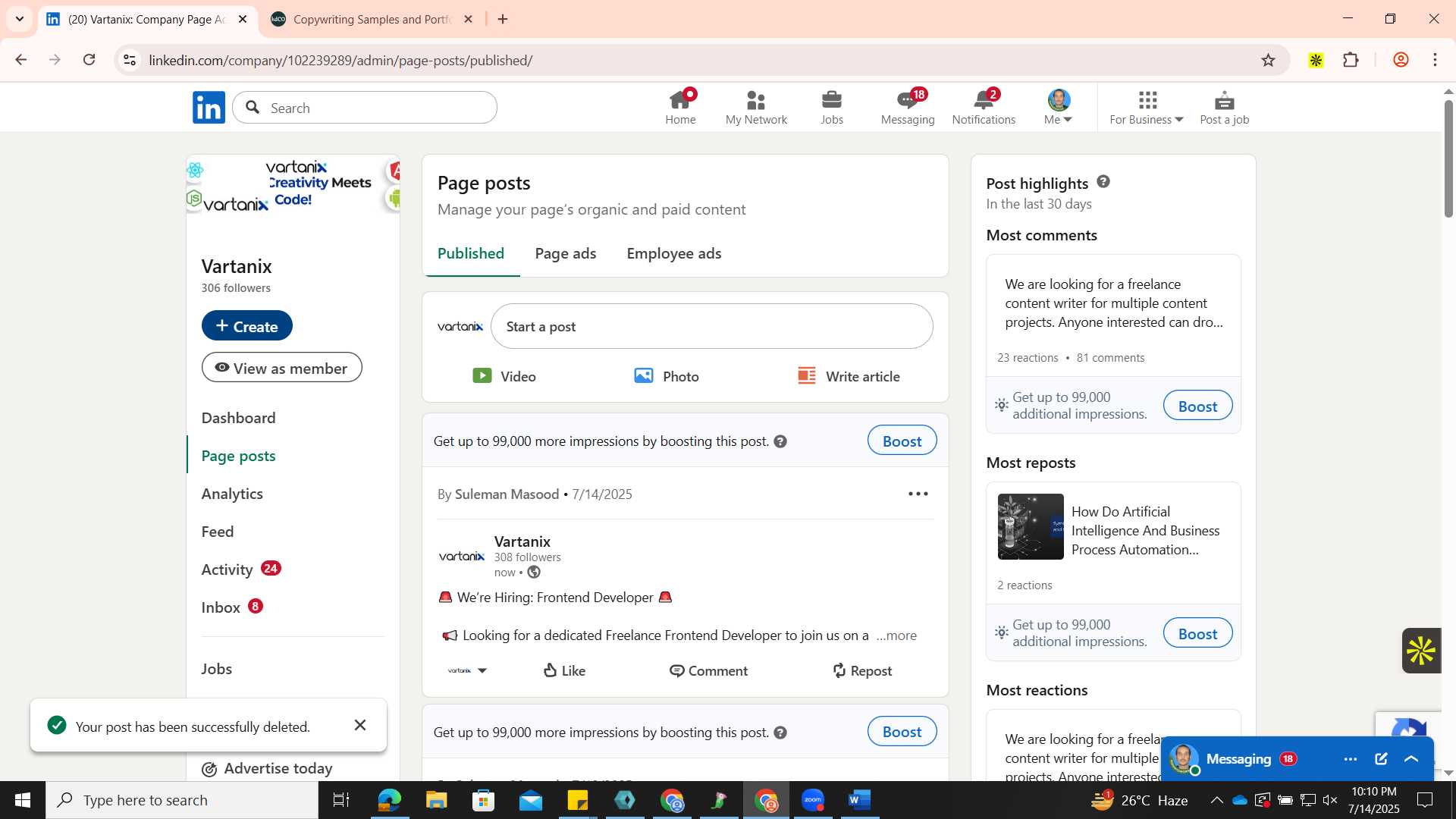Select Page posts in the sidebar
The width and height of the screenshot is (1456, 819).
click(x=238, y=456)
